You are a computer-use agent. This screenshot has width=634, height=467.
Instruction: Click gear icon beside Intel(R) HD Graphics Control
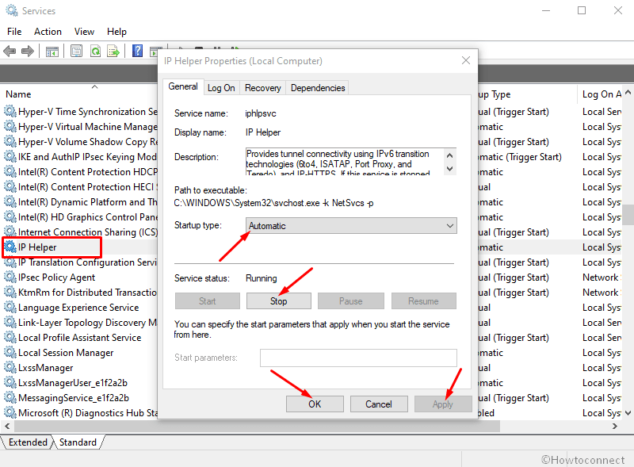coord(10,217)
